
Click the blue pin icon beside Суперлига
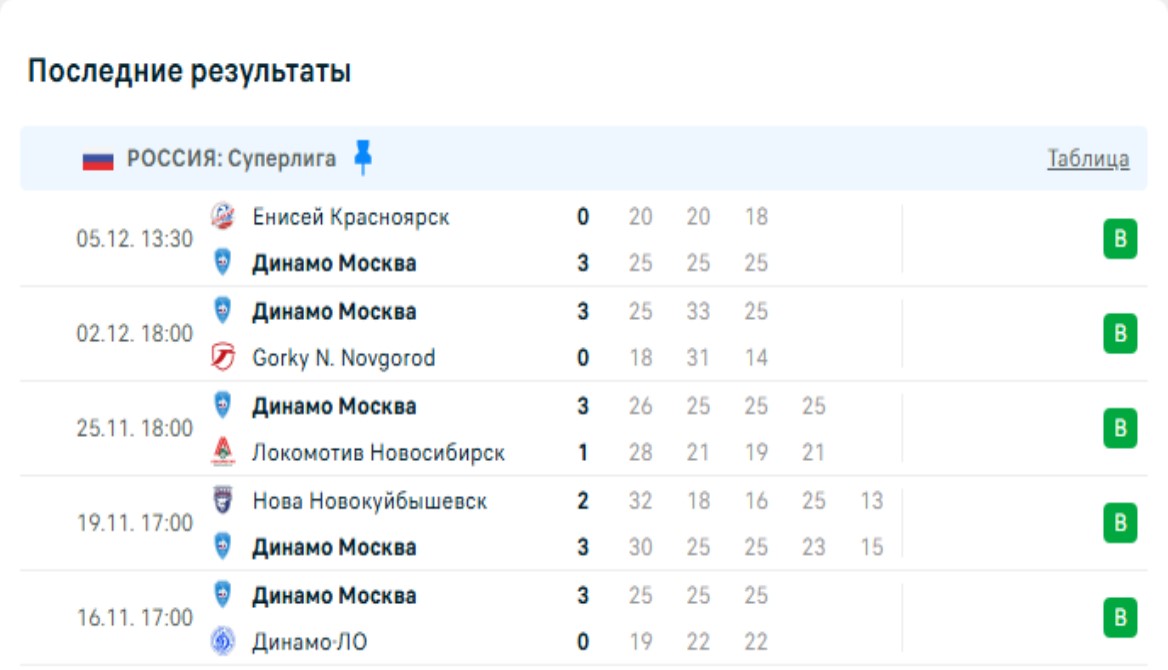click(363, 158)
